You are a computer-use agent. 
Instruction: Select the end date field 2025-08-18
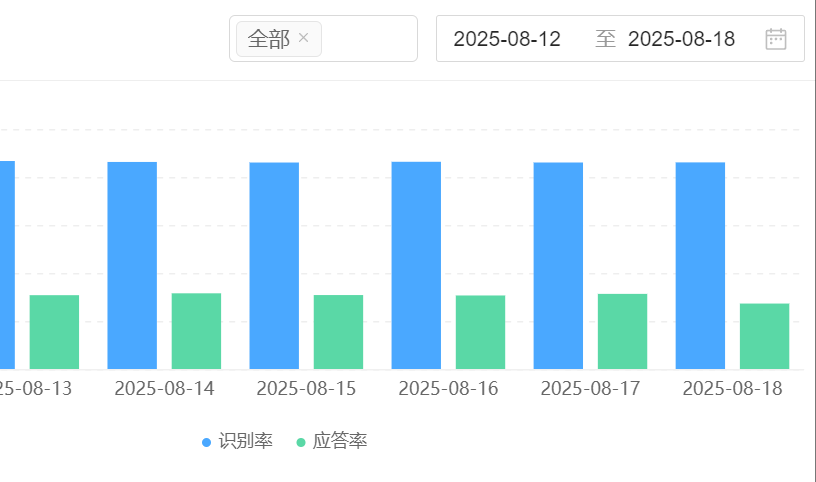pos(681,39)
